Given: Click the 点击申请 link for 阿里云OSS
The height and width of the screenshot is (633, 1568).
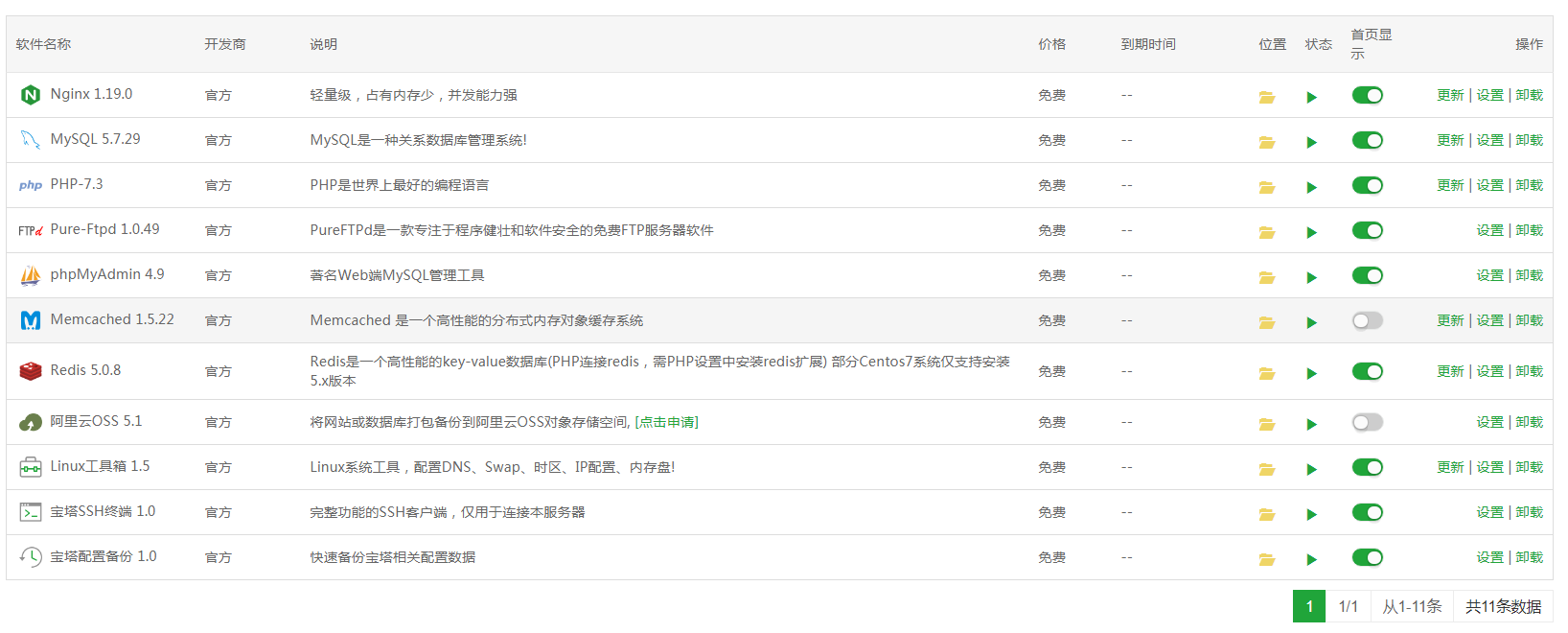Looking at the screenshot, I should (x=666, y=422).
